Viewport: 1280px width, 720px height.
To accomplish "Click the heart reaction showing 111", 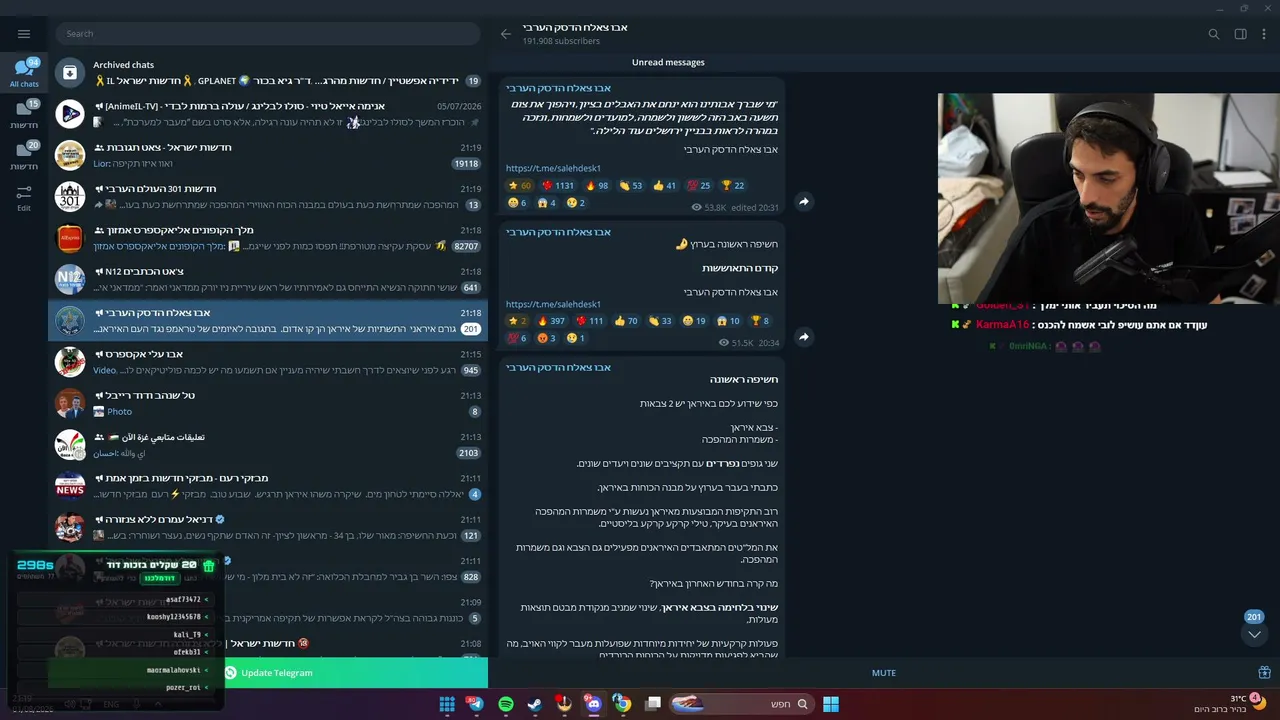I will click(x=590, y=321).
